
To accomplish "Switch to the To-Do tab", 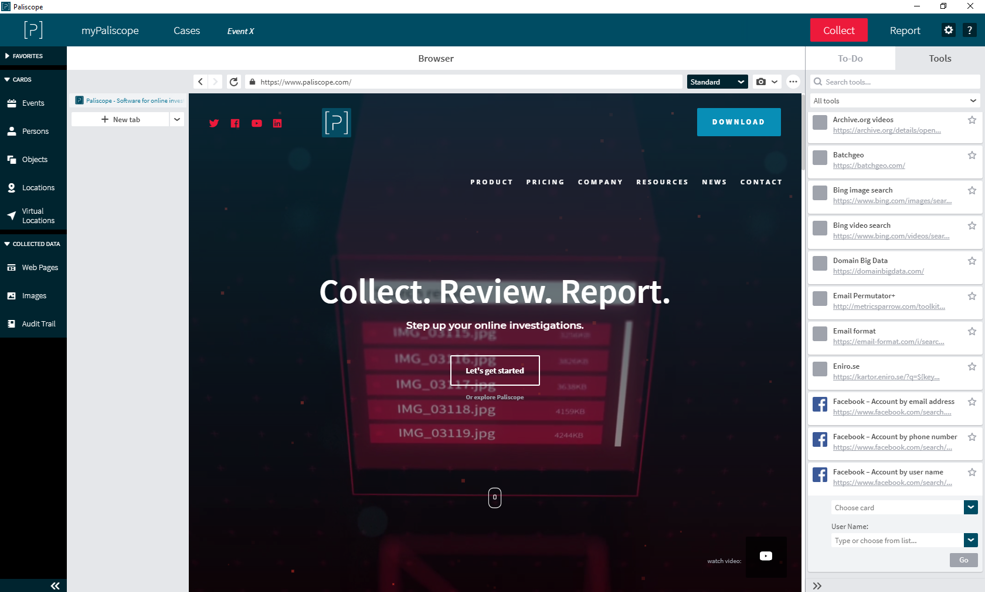I will (850, 59).
